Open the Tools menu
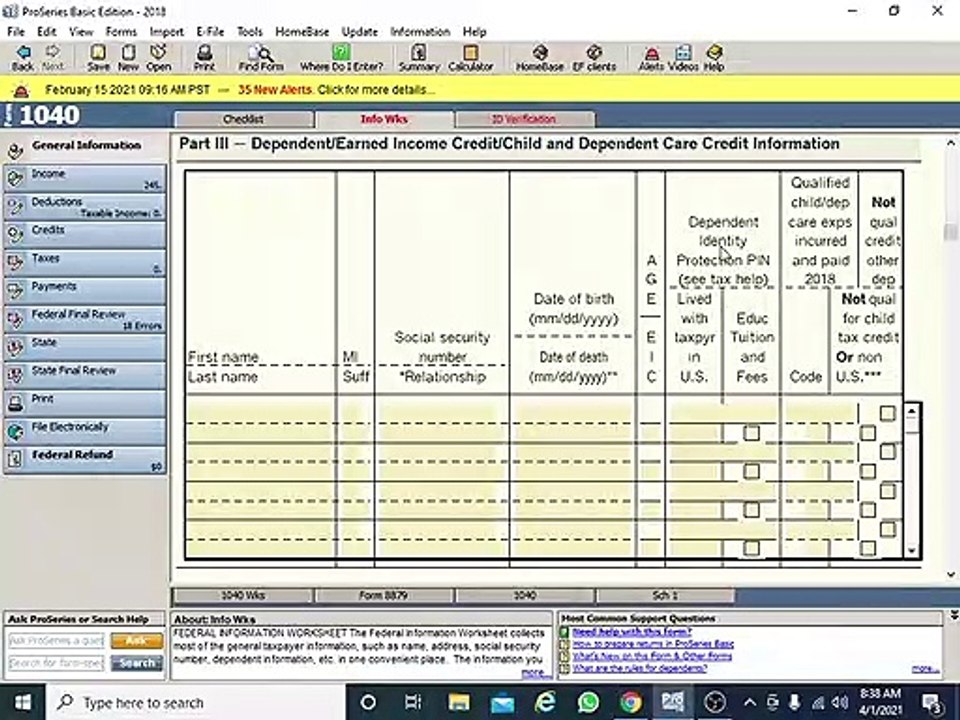 pyautogui.click(x=250, y=32)
